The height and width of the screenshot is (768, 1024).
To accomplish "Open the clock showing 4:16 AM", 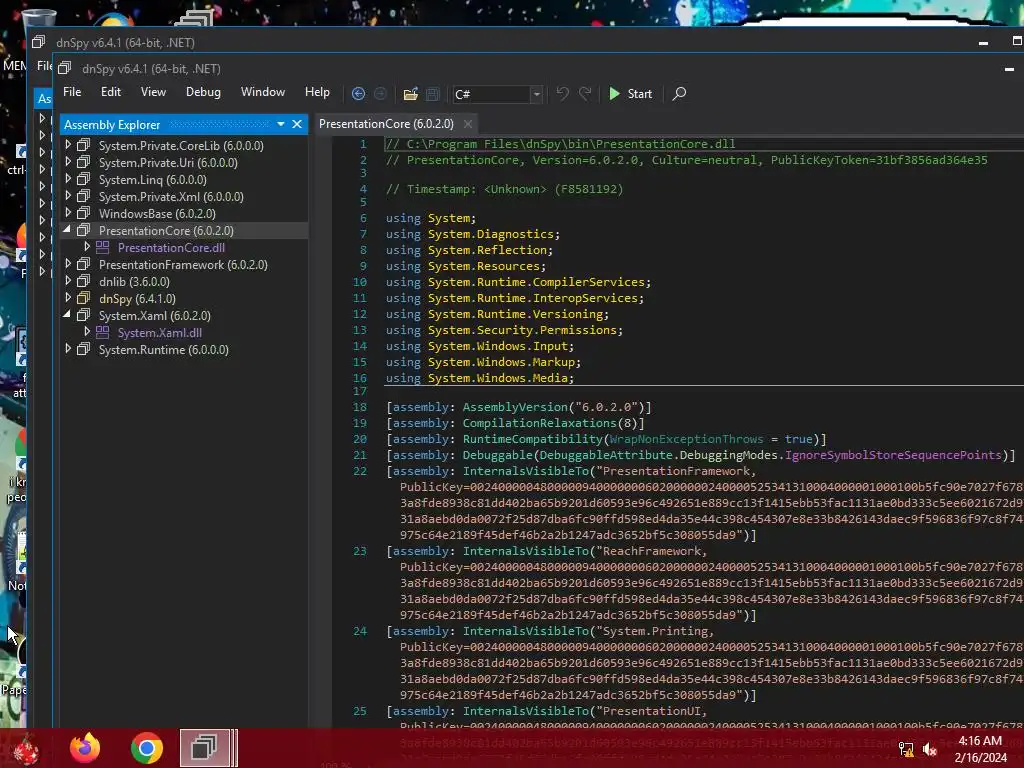I will [980, 749].
